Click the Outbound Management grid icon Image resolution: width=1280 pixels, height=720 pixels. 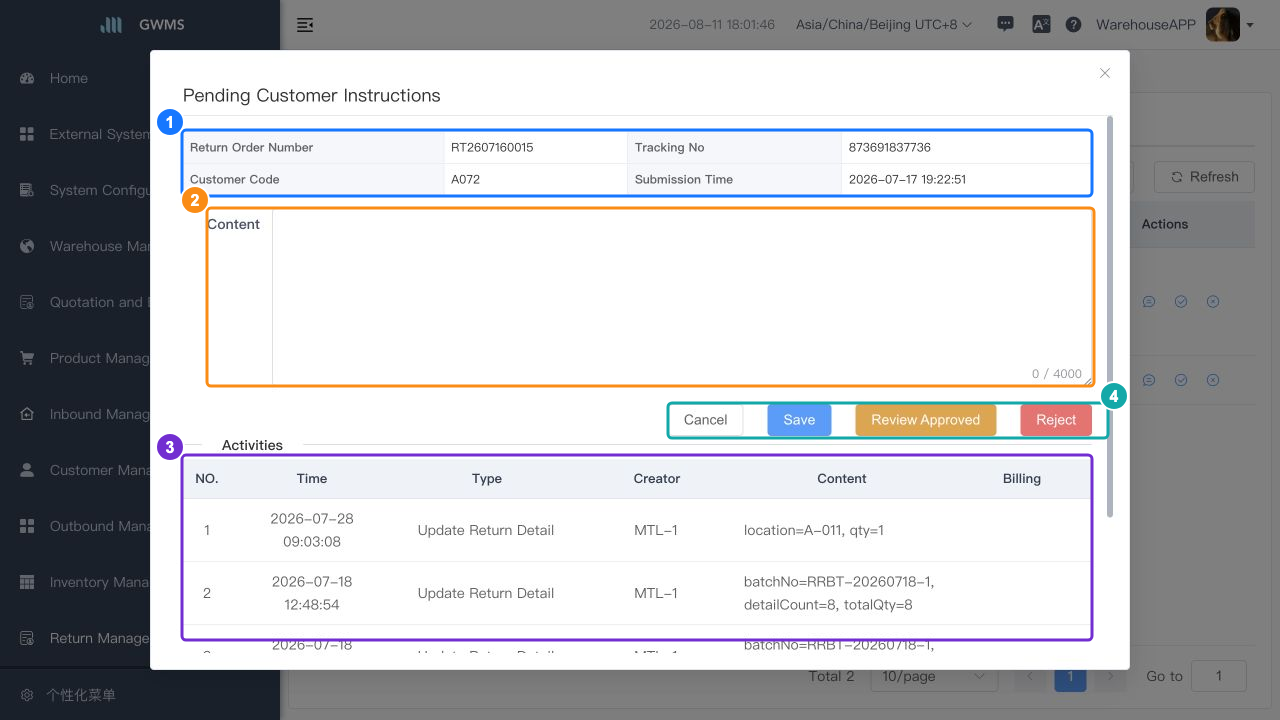click(x=27, y=526)
